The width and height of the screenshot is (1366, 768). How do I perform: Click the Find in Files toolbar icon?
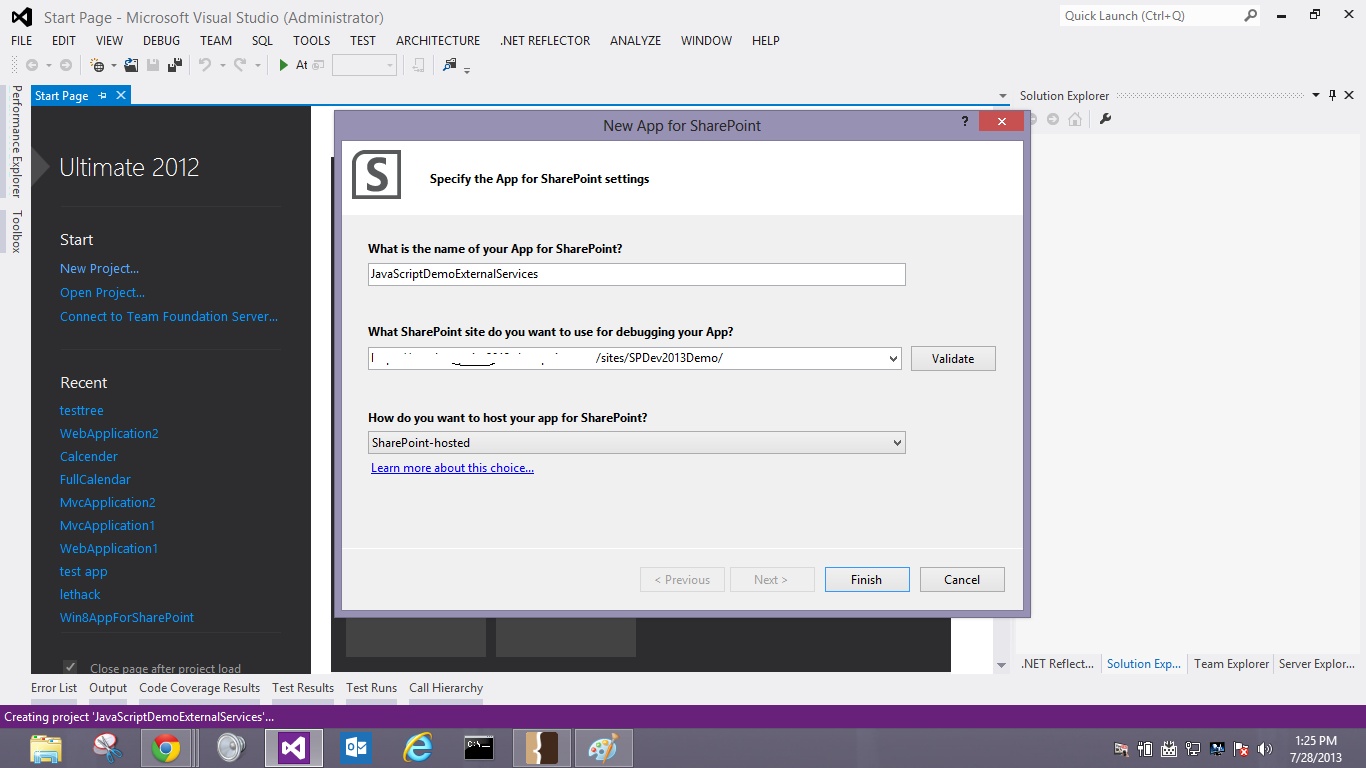(x=449, y=65)
